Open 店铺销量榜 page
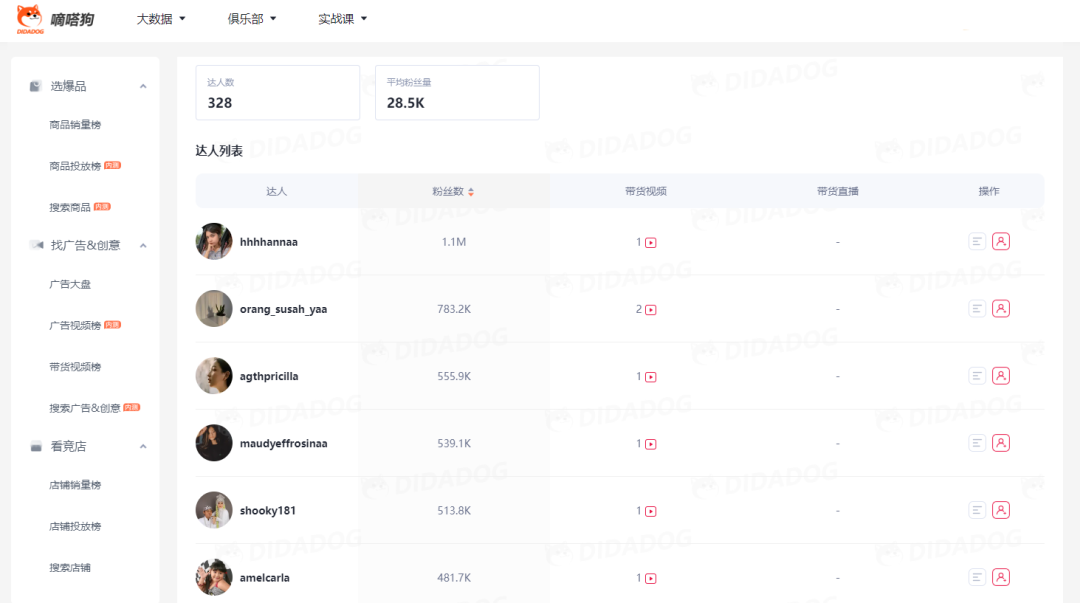This screenshot has width=1080, height=603. [x=75, y=485]
